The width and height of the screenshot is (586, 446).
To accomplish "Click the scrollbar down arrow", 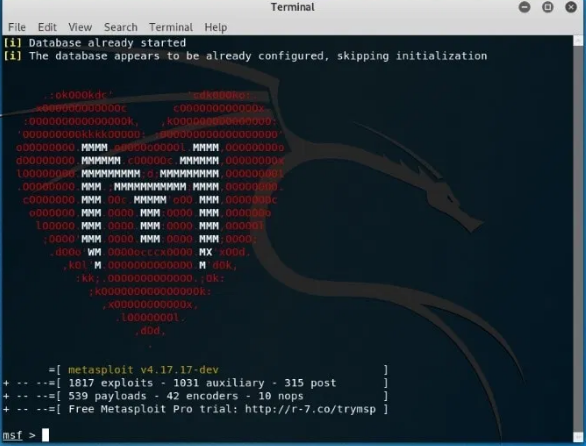I will click(x=578, y=436).
